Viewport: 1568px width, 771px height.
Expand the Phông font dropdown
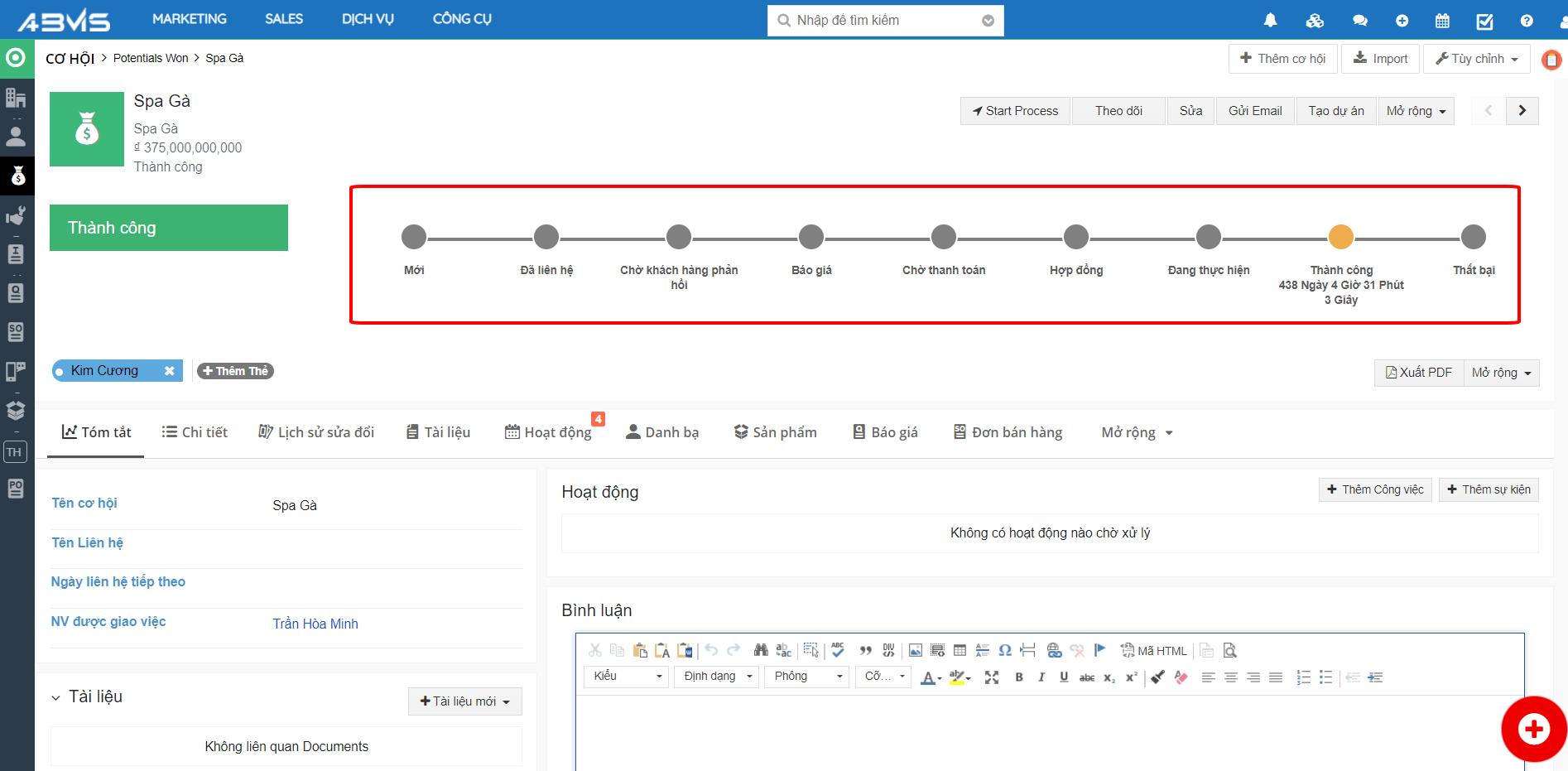pos(807,677)
